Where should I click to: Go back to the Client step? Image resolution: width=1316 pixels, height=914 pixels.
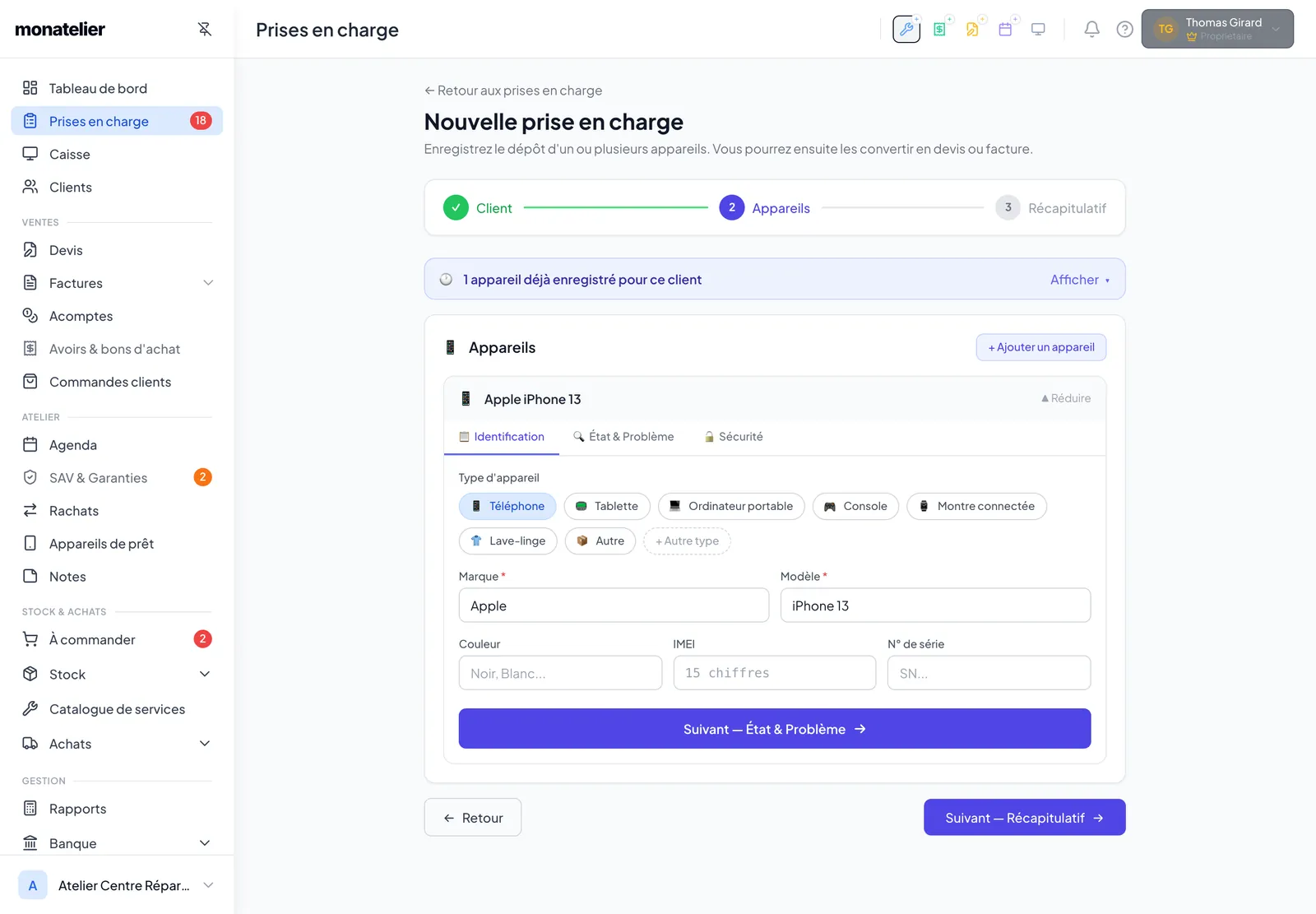coord(478,208)
